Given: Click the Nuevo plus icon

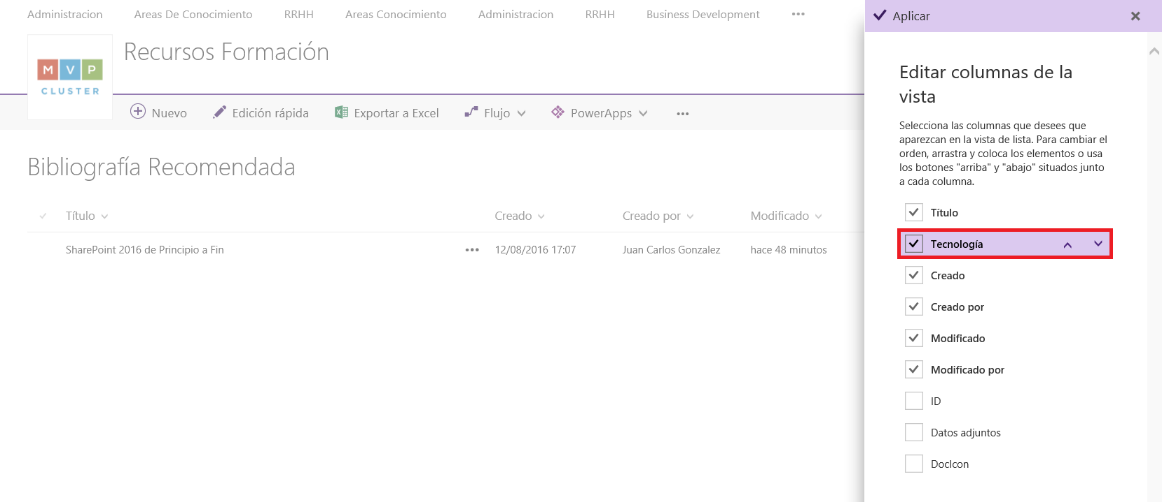Looking at the screenshot, I should pyautogui.click(x=138, y=113).
